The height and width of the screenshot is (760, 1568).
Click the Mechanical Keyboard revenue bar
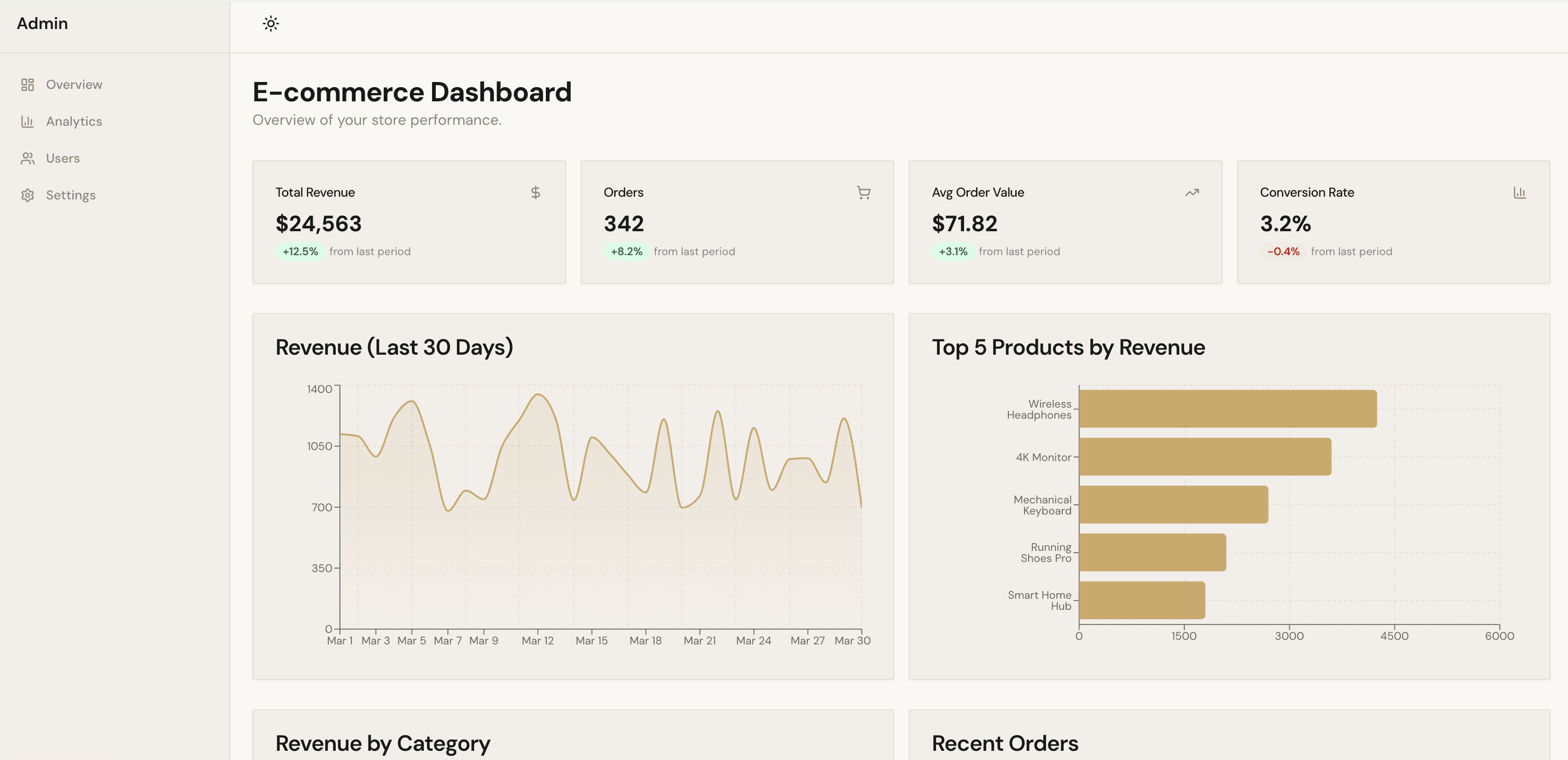[x=1174, y=504]
